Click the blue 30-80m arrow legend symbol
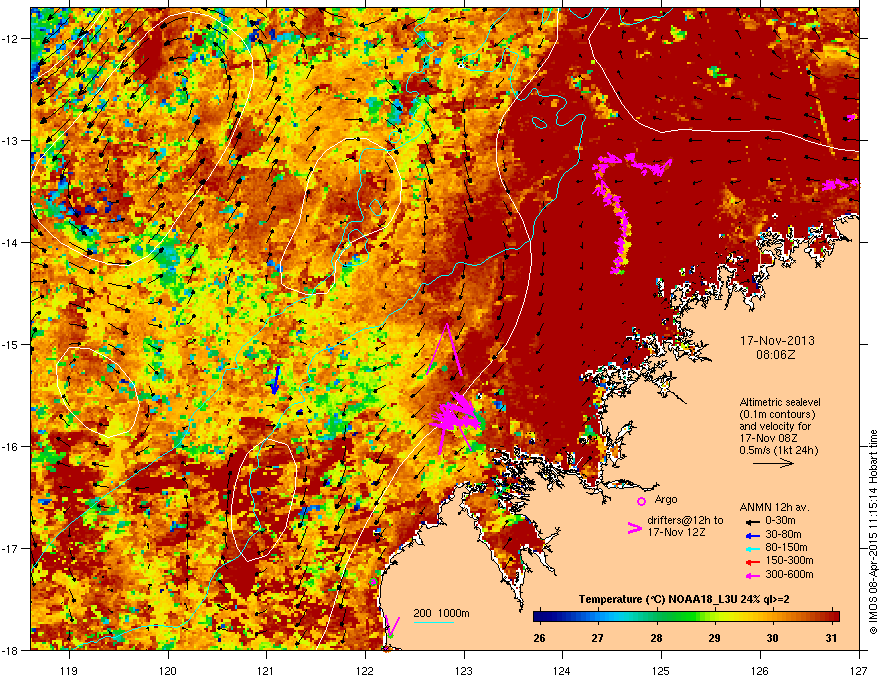Viewport: 880px width, 680px height. [x=754, y=535]
